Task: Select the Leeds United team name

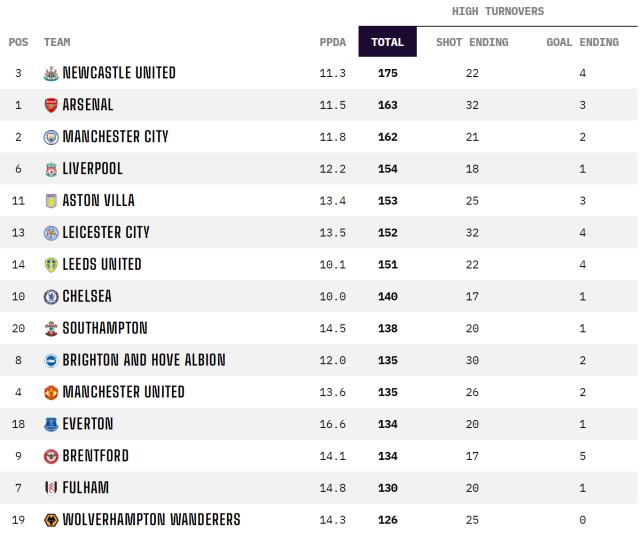Action: (102, 265)
